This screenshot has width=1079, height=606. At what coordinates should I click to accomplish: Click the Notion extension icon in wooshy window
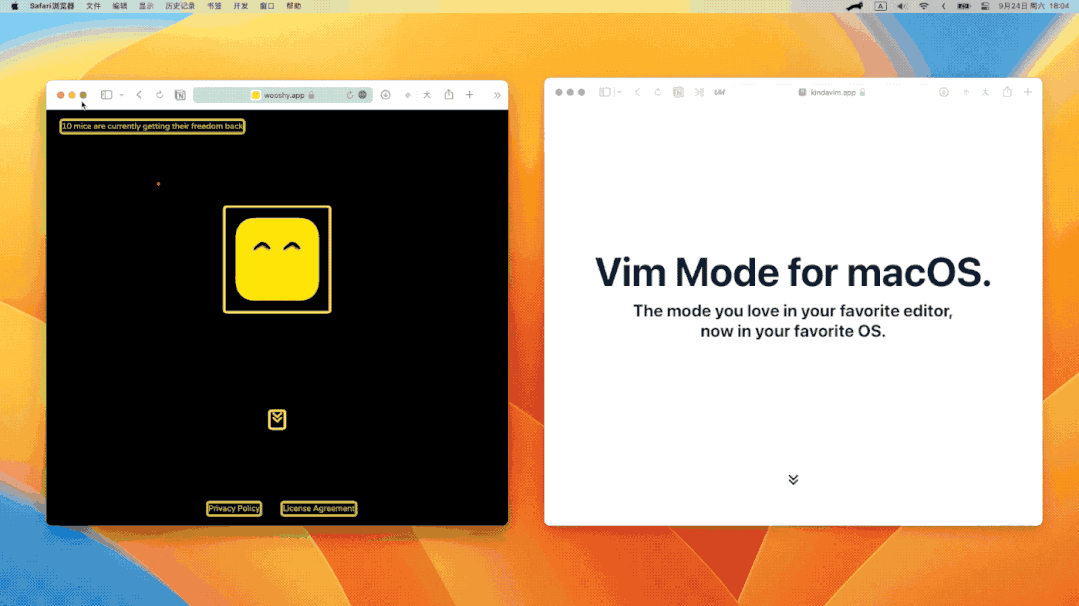[180, 95]
